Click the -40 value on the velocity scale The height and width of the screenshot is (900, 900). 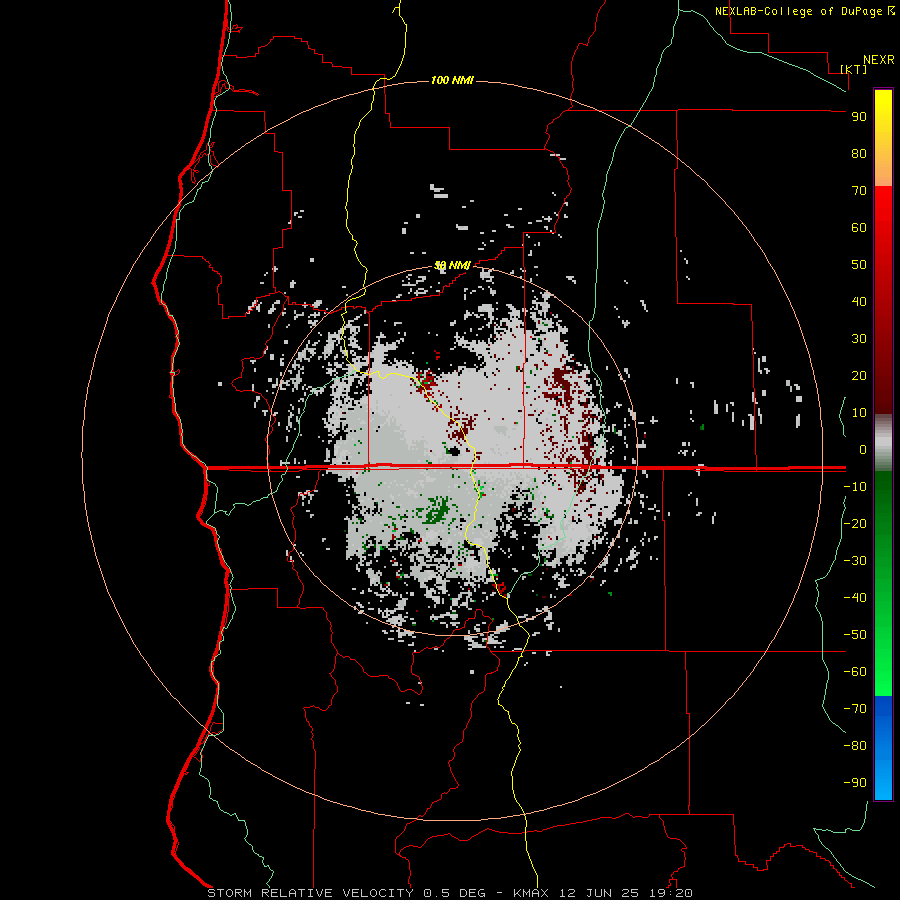tap(855, 598)
